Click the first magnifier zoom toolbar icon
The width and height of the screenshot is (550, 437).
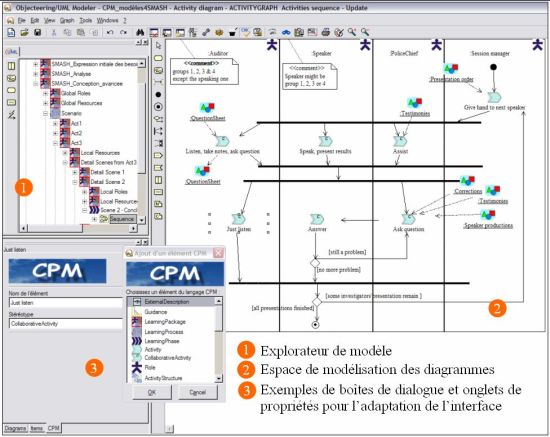[x=352, y=32]
